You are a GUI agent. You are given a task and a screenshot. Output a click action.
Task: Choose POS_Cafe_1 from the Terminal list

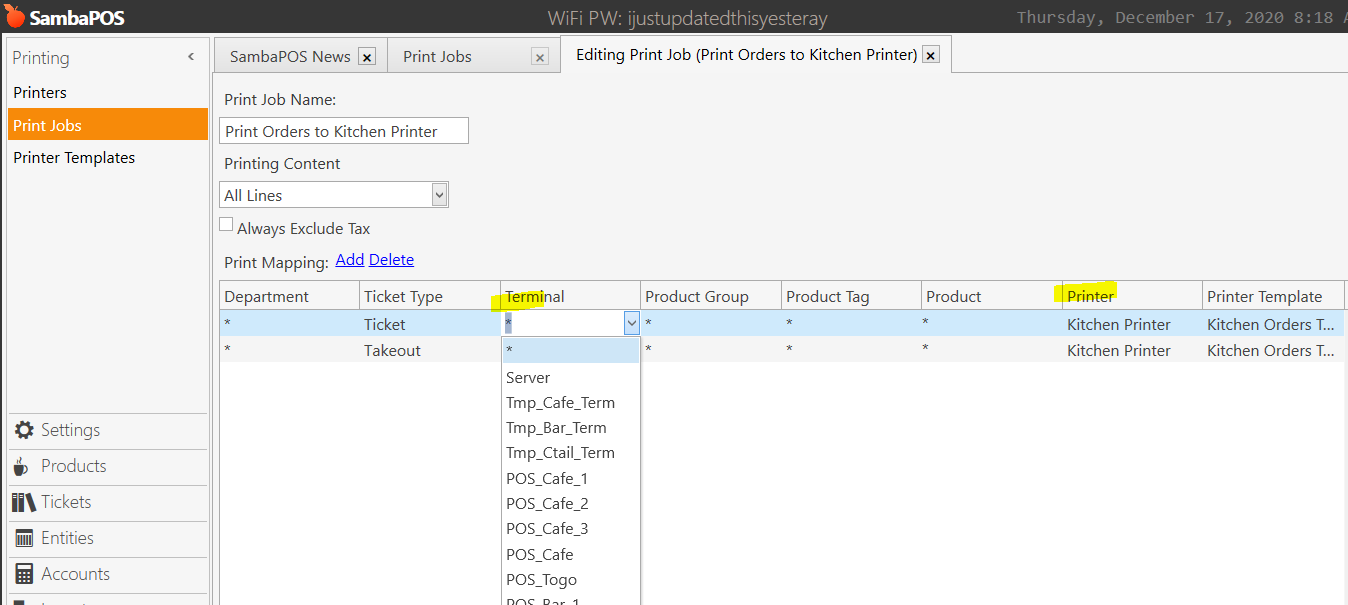570,479
